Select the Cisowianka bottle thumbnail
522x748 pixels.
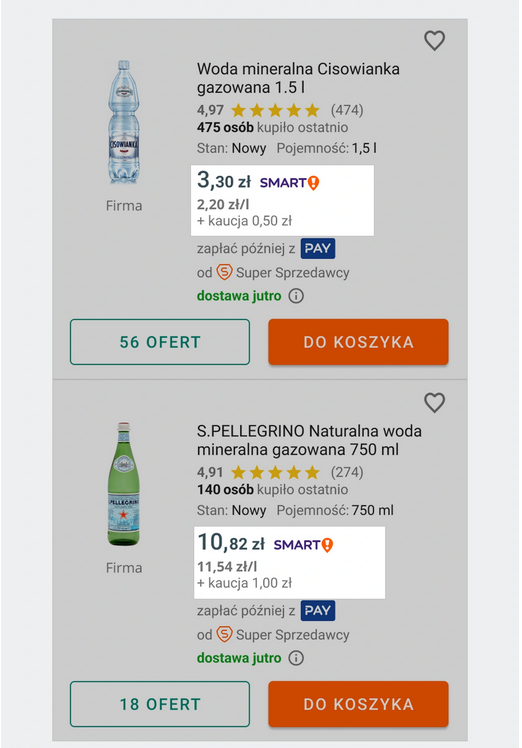124,122
